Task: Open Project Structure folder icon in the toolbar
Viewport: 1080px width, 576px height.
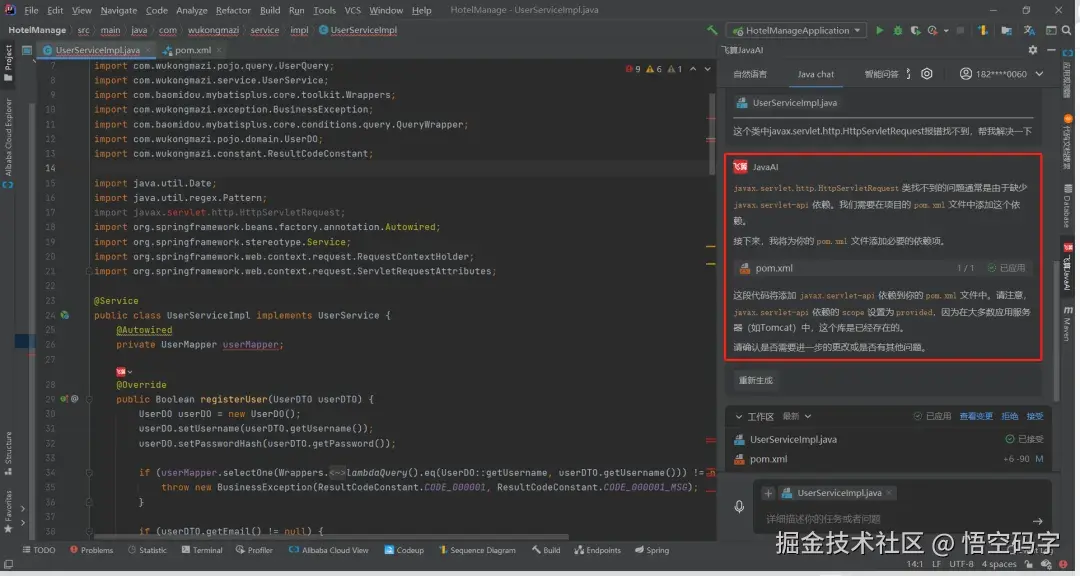Action: point(1006,30)
